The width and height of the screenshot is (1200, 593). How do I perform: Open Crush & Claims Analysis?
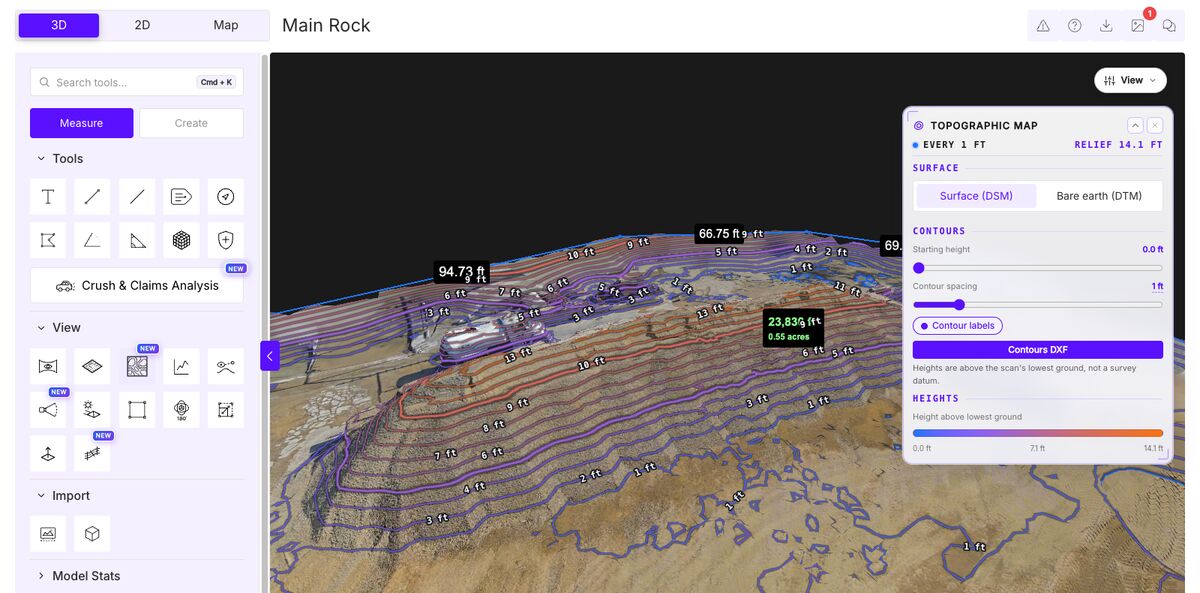point(137,285)
